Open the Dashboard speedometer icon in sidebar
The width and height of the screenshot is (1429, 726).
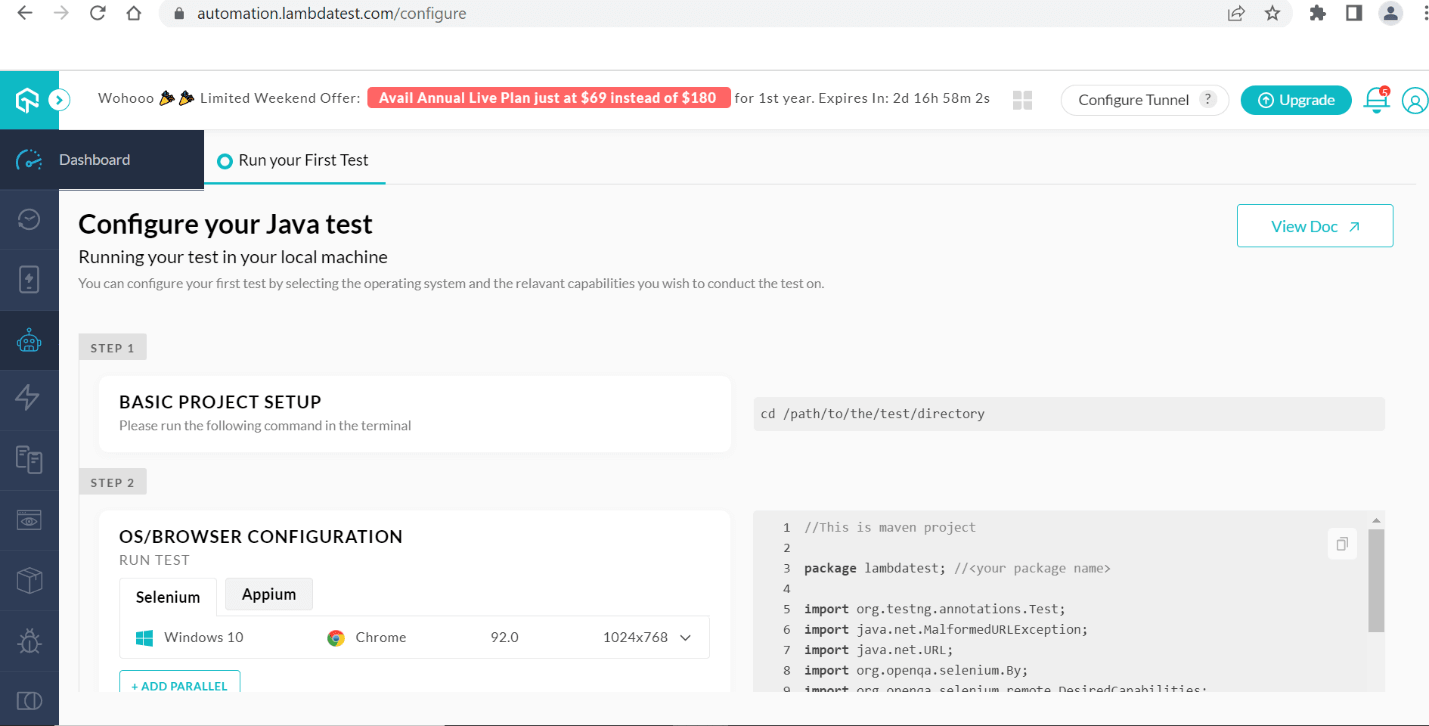coord(28,159)
